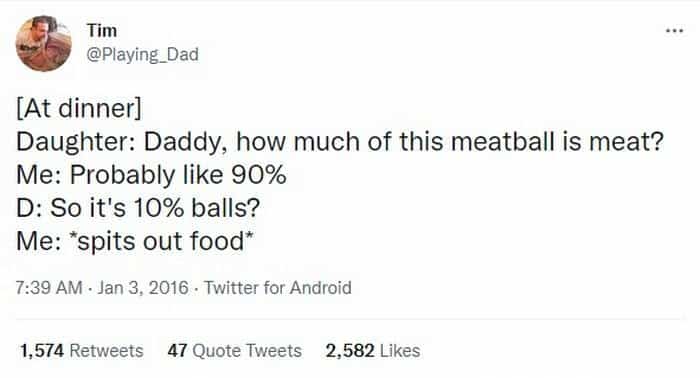Screen dimensions: 700x378
Task: Click the 1,574 retweet count number
Action: [42, 351]
